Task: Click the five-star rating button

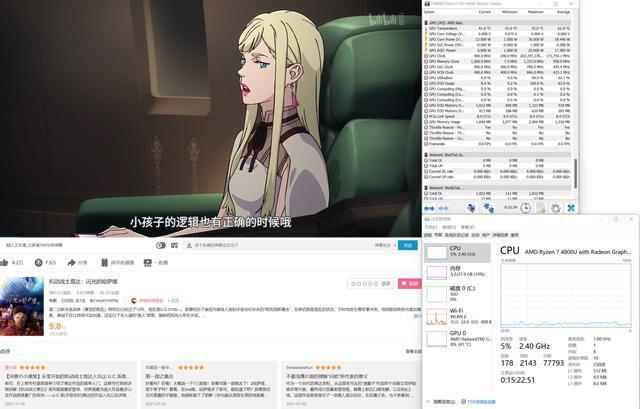Action: click(x=370, y=283)
